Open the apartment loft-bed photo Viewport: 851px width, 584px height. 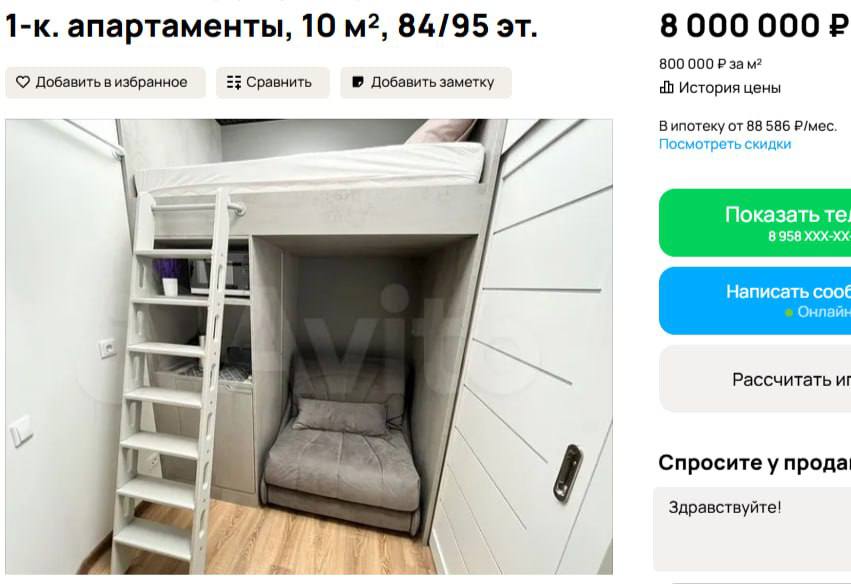click(309, 346)
